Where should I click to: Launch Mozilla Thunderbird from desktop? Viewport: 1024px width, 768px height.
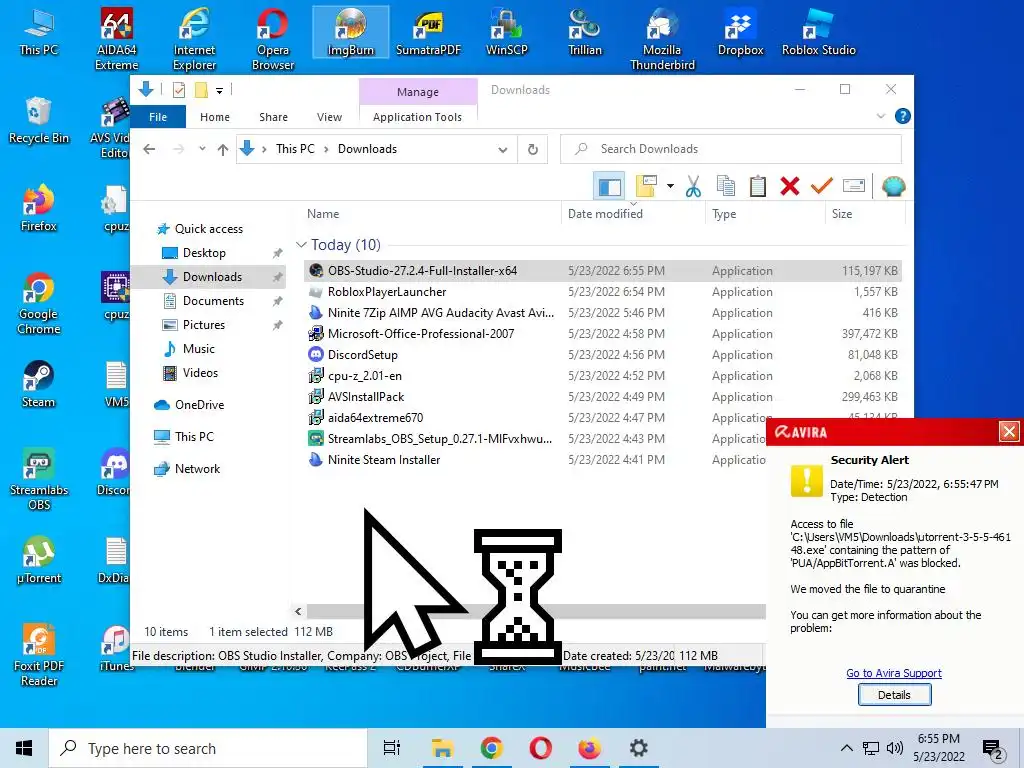point(662,39)
